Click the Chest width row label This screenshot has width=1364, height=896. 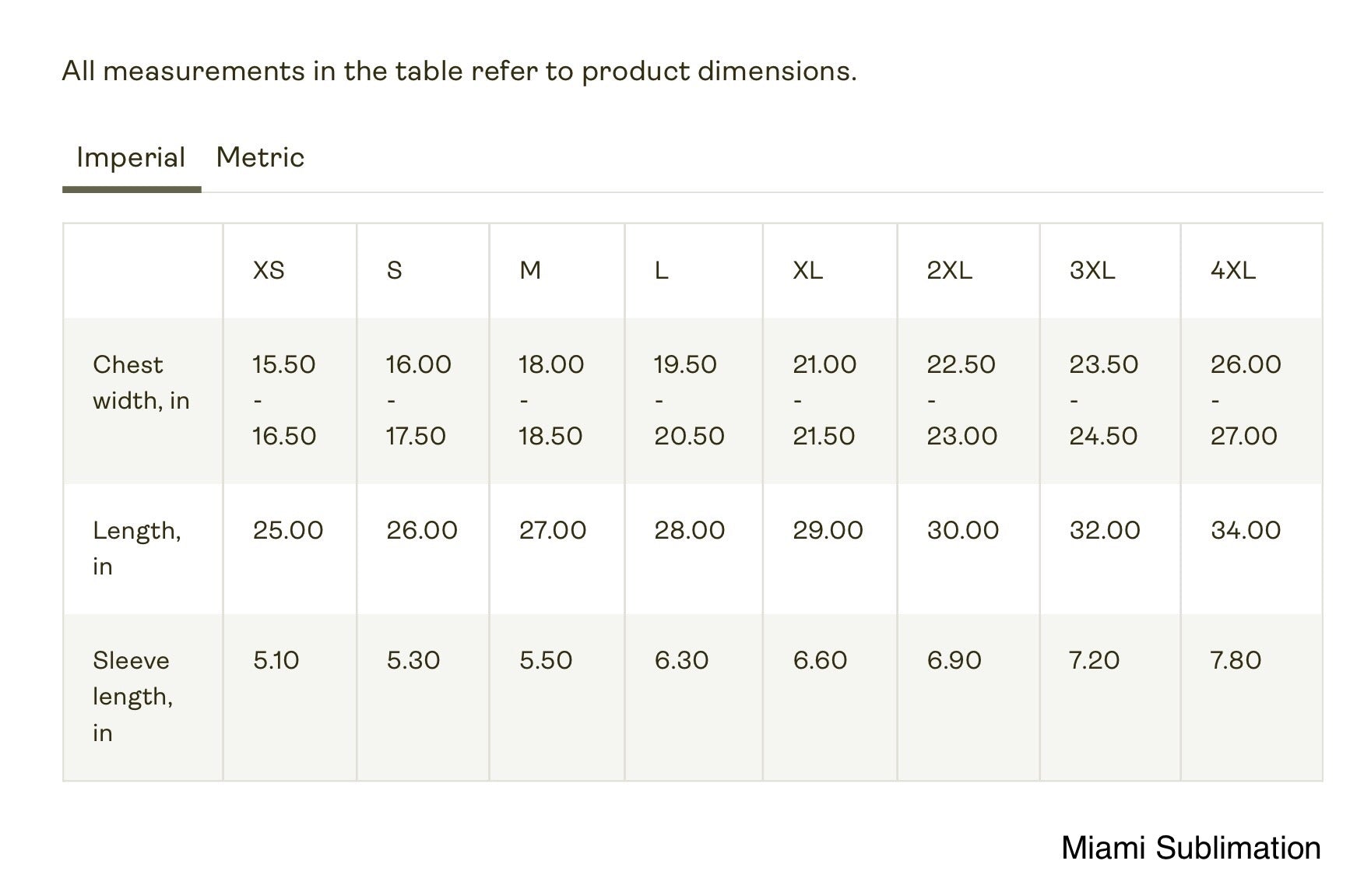141,382
